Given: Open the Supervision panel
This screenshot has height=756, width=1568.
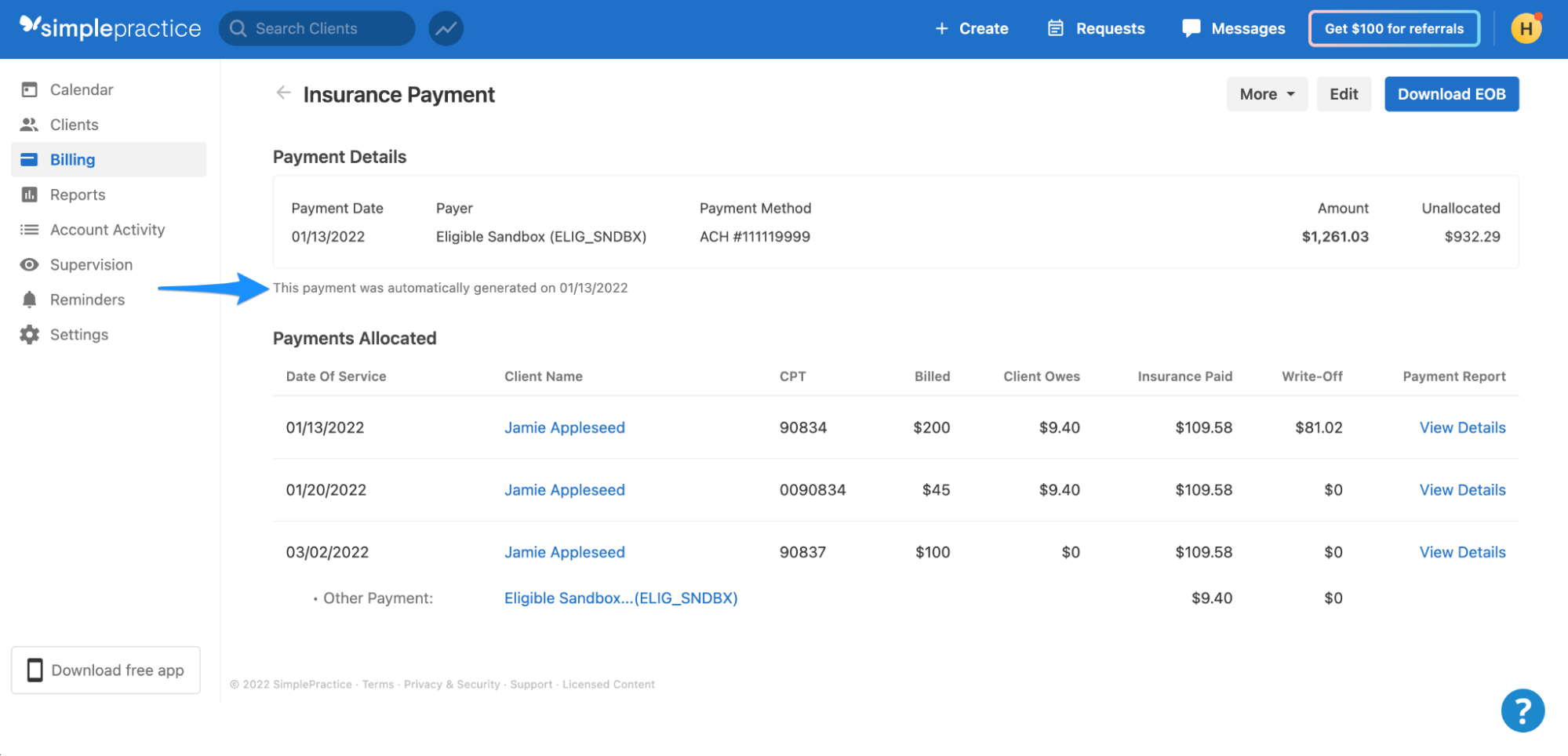Looking at the screenshot, I should coord(91,264).
